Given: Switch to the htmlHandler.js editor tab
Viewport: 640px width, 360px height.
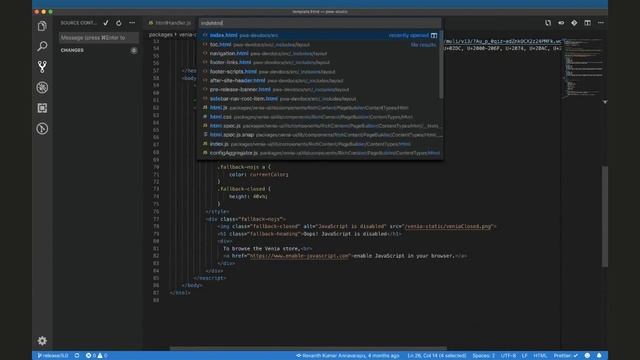Looking at the screenshot, I should [x=170, y=23].
